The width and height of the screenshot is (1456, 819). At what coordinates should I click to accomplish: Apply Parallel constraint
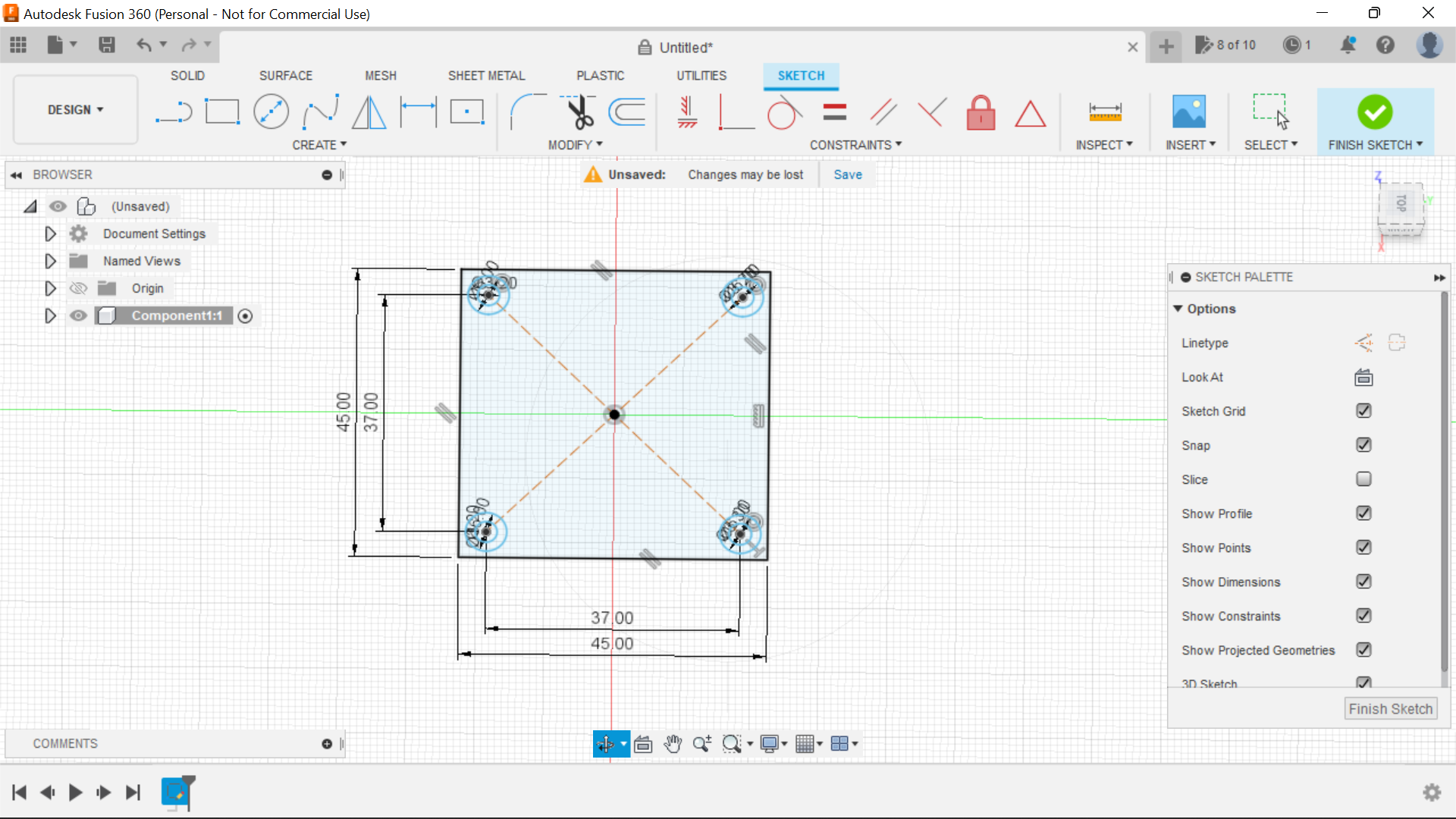click(883, 112)
